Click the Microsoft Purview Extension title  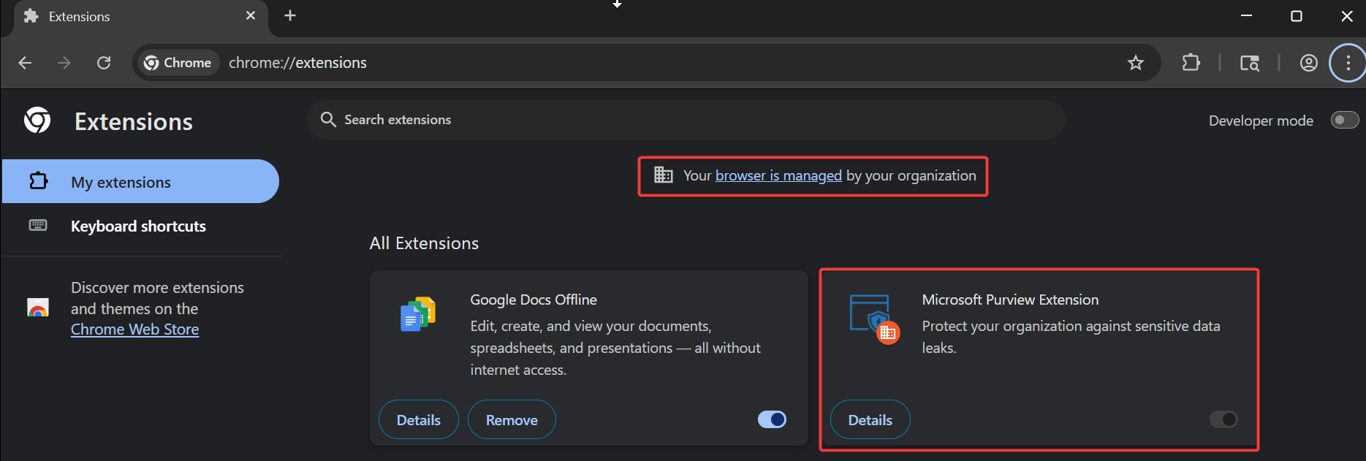pos(1010,299)
